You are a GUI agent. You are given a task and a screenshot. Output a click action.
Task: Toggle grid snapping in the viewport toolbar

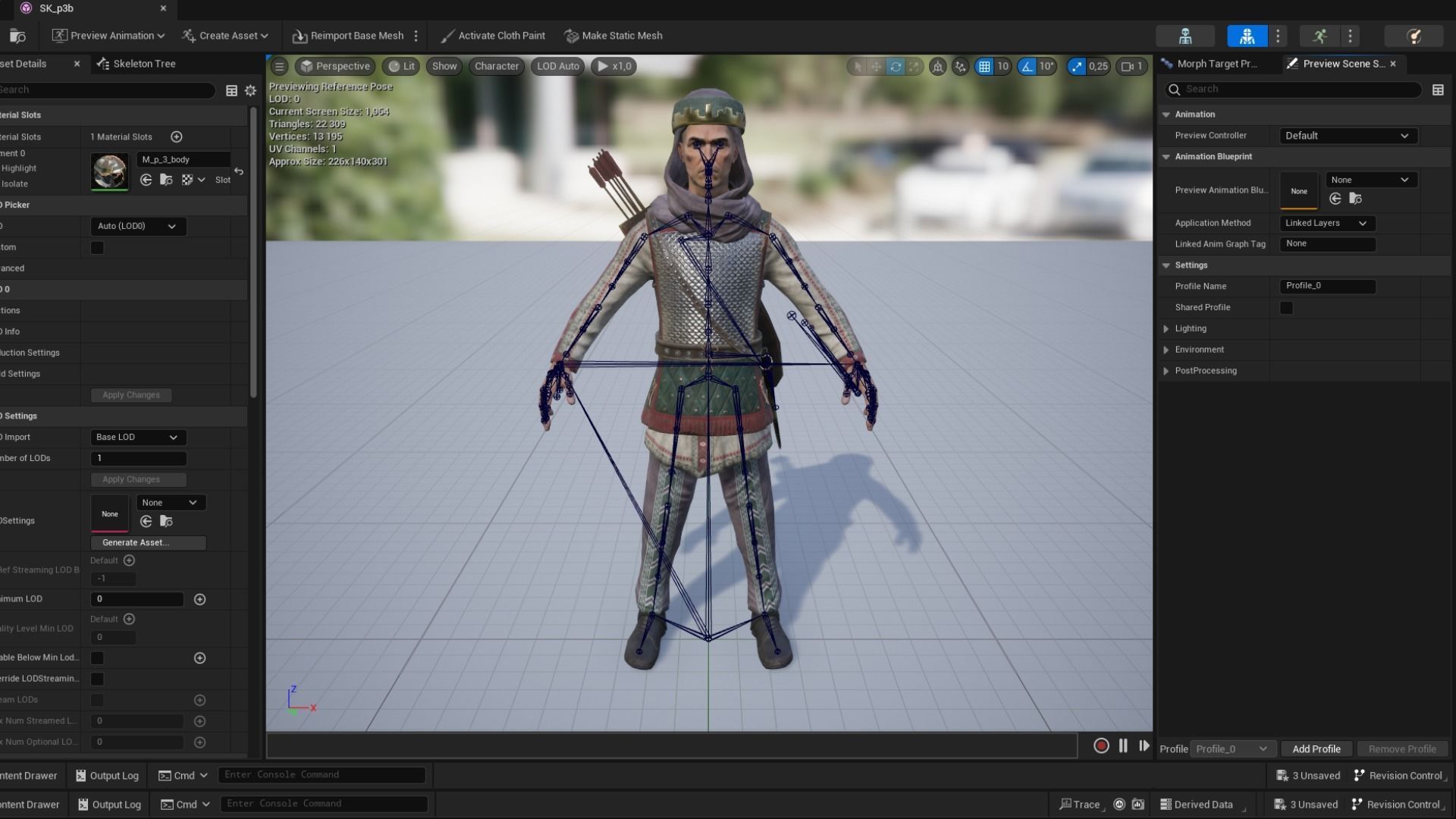point(984,67)
